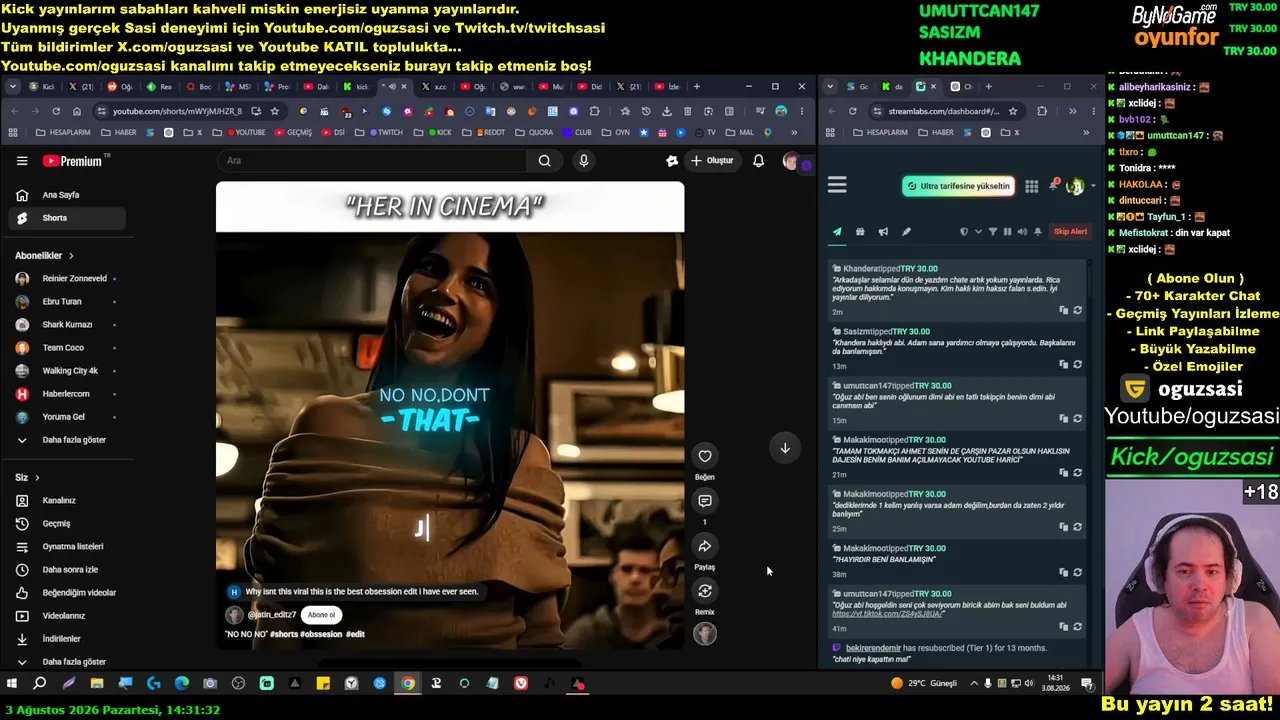Open the weather widget showing 29°C Güneşli

[x=924, y=684]
